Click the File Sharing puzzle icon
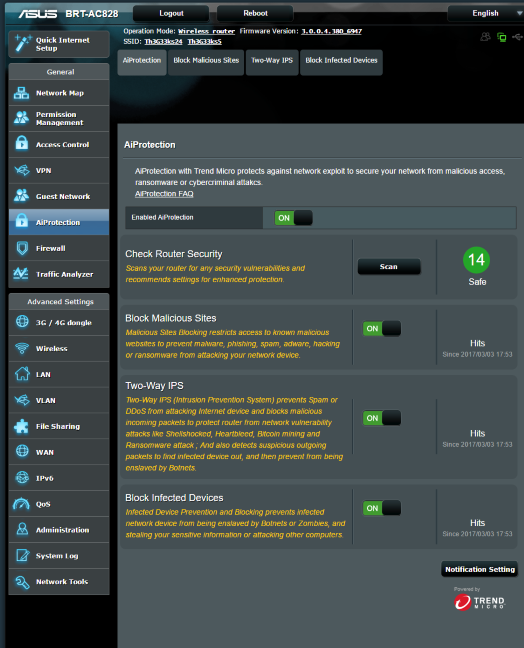 coord(22,426)
